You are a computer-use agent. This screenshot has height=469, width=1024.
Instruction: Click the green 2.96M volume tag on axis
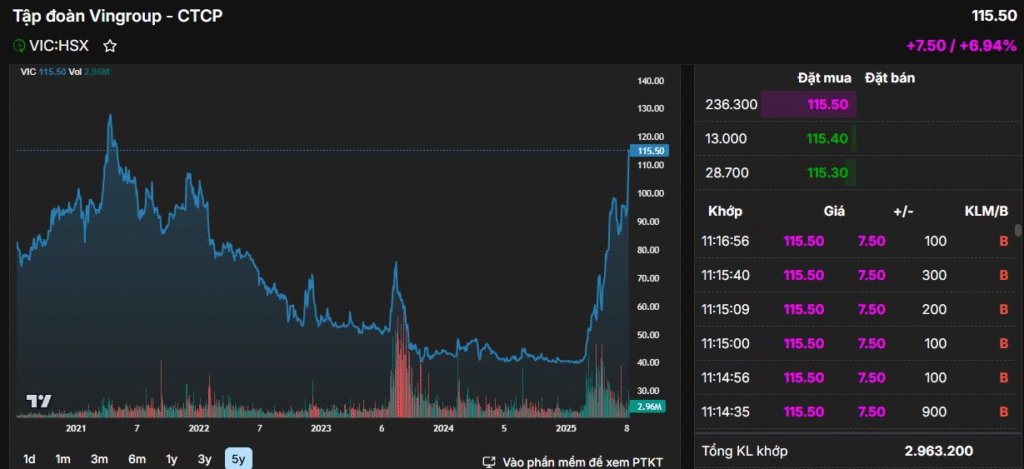pyautogui.click(x=650, y=406)
